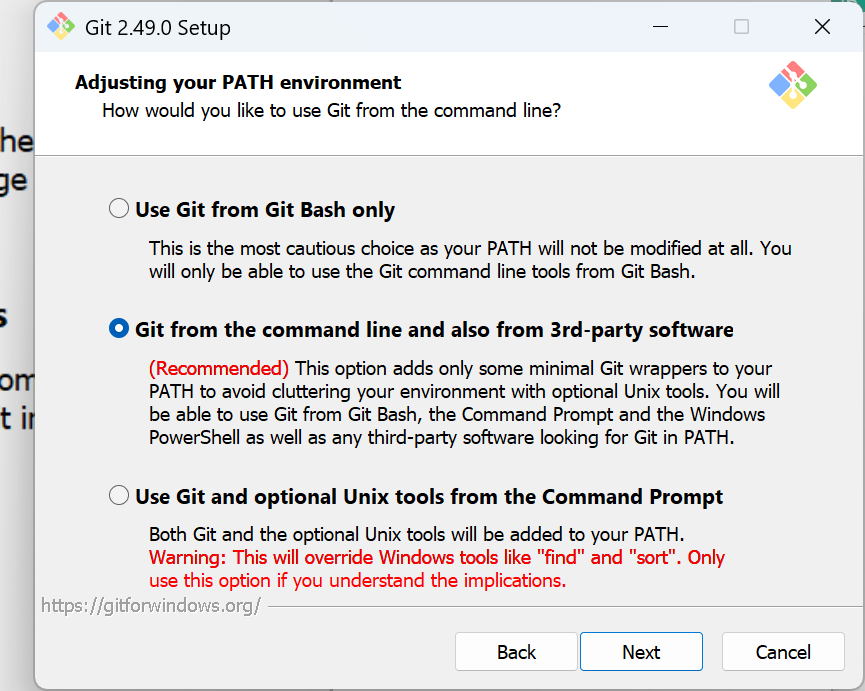Viewport: 865px width, 691px height.
Task: Click the 'Git 2.49.0 Setup' window title
Action: click(158, 28)
